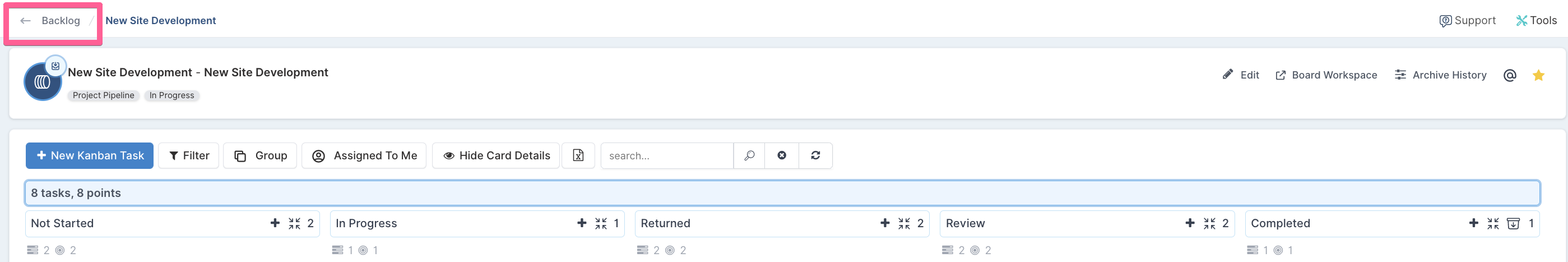
Task: Open the Tools menu
Action: click(1535, 21)
